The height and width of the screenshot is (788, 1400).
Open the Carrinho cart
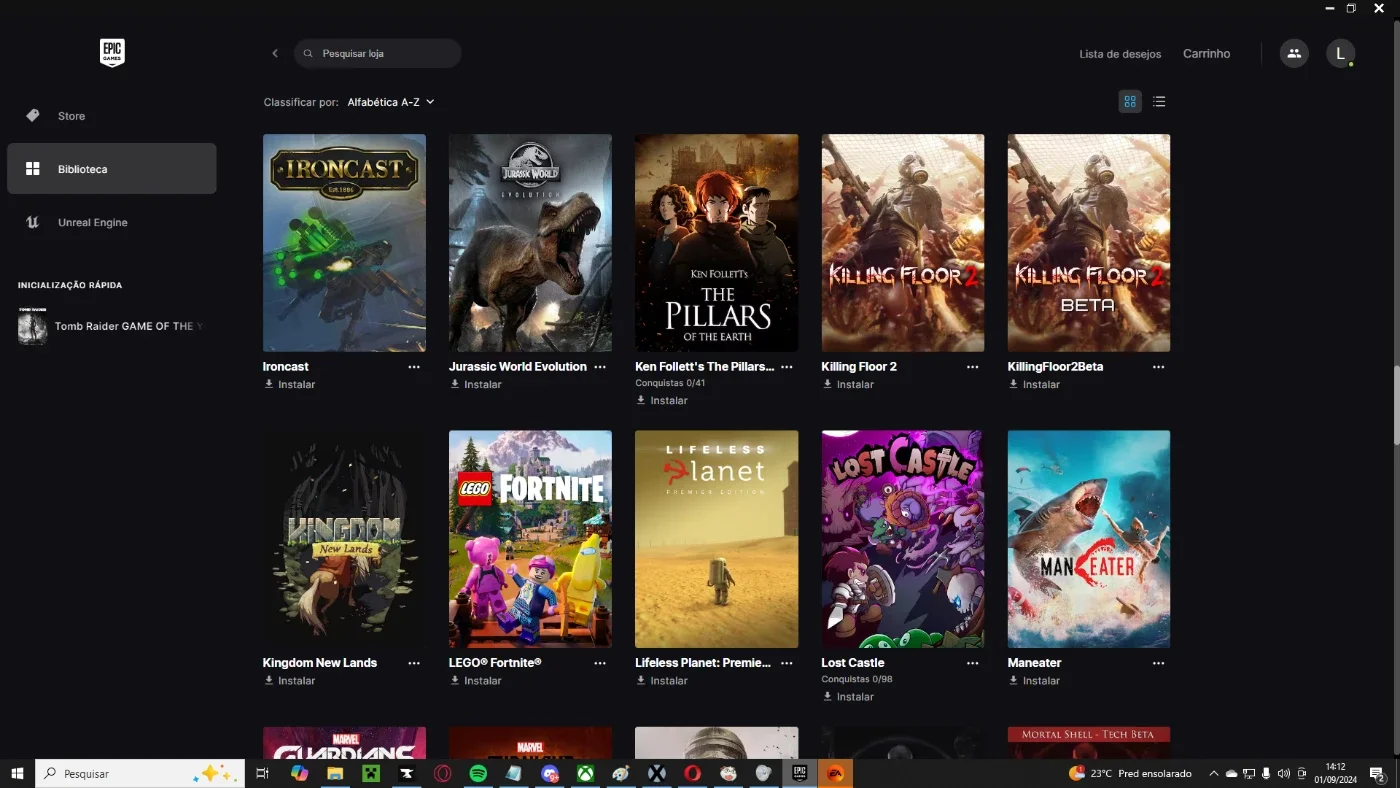1207,54
